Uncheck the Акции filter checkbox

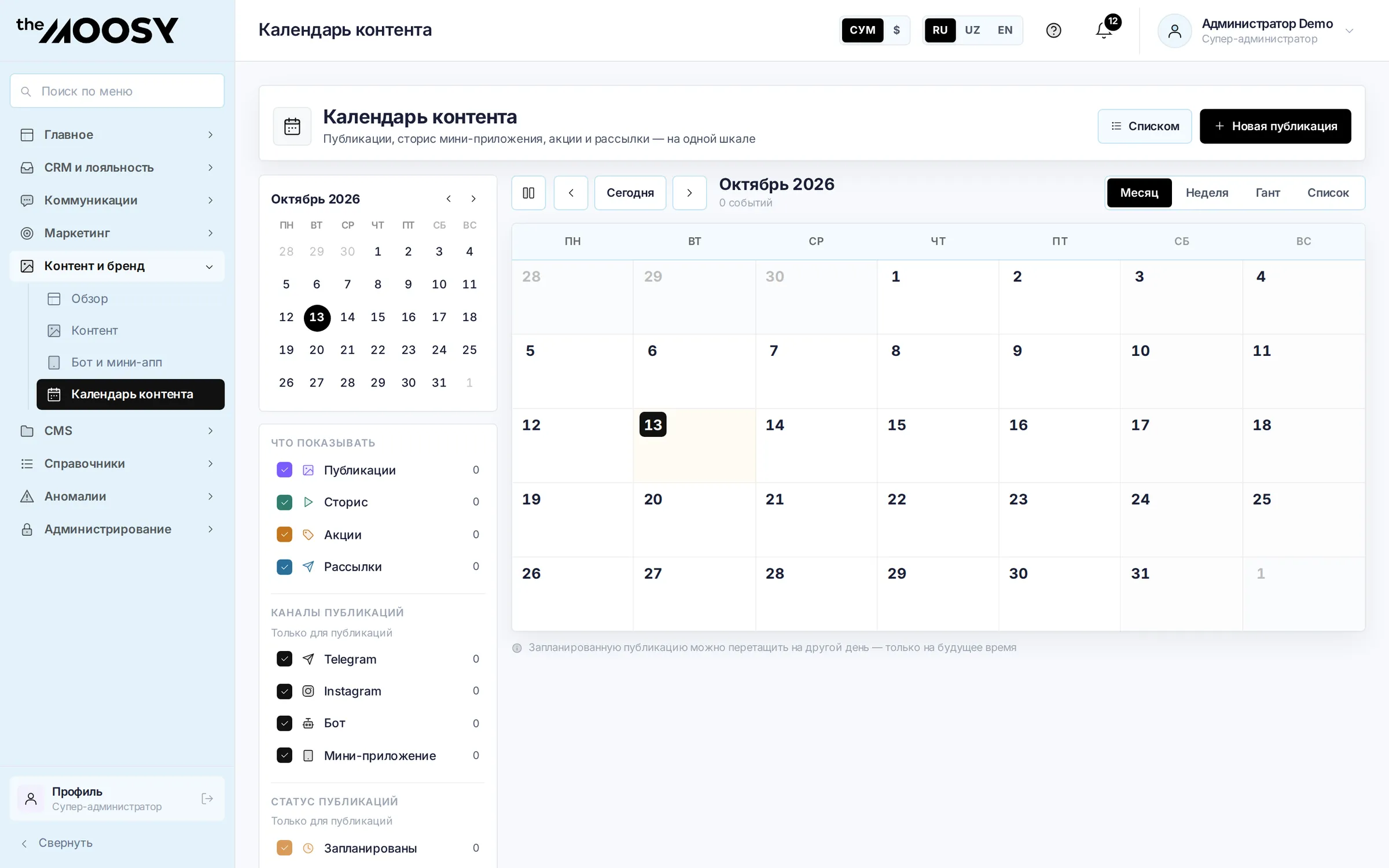(x=284, y=534)
